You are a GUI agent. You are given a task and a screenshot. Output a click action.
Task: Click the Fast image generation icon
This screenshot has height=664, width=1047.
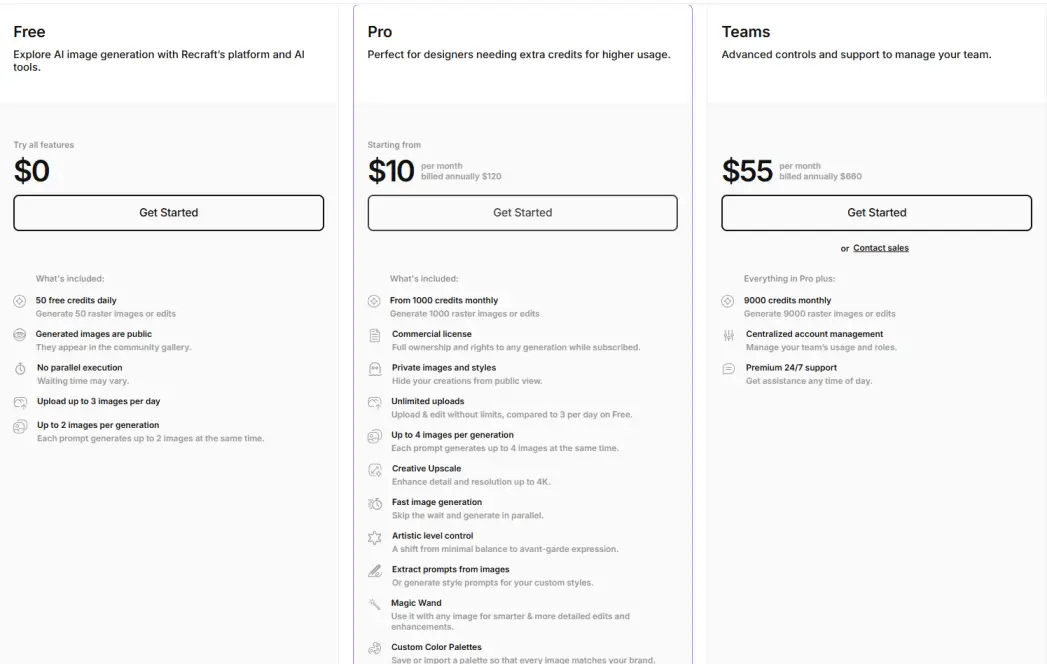coord(375,504)
